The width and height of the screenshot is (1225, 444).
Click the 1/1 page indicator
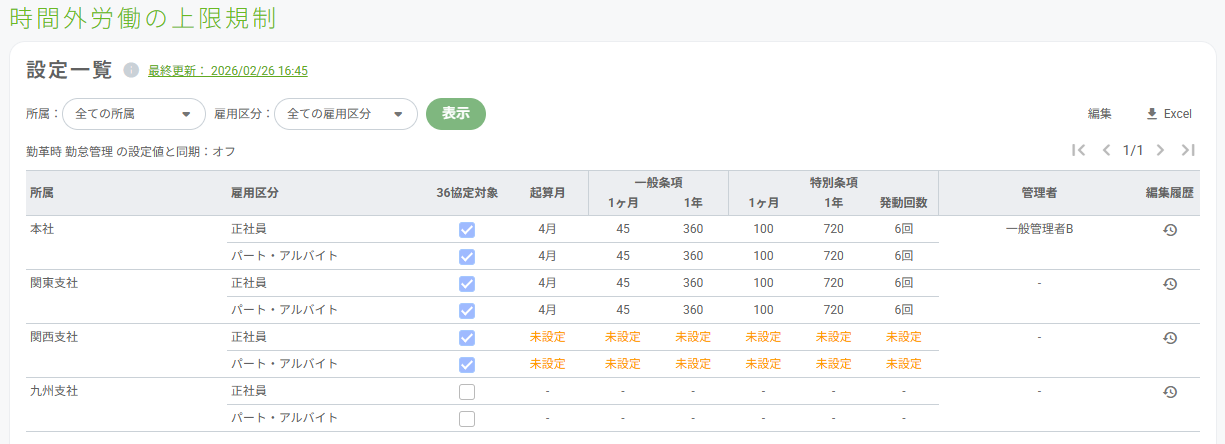1133,150
